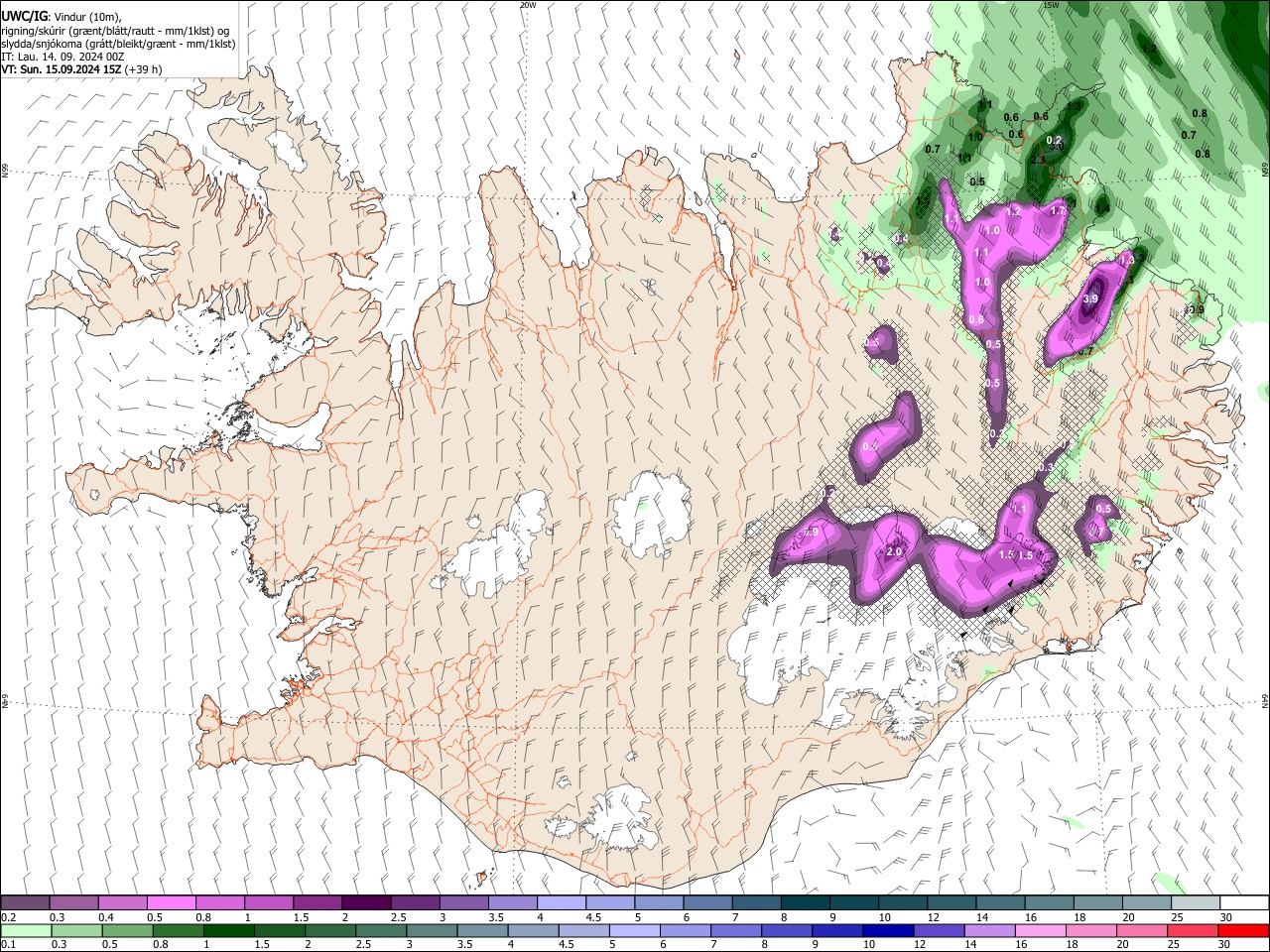
Task: Click the dark mauve 0.2–0.3 swatch on snow scale
Action: pos(25,902)
